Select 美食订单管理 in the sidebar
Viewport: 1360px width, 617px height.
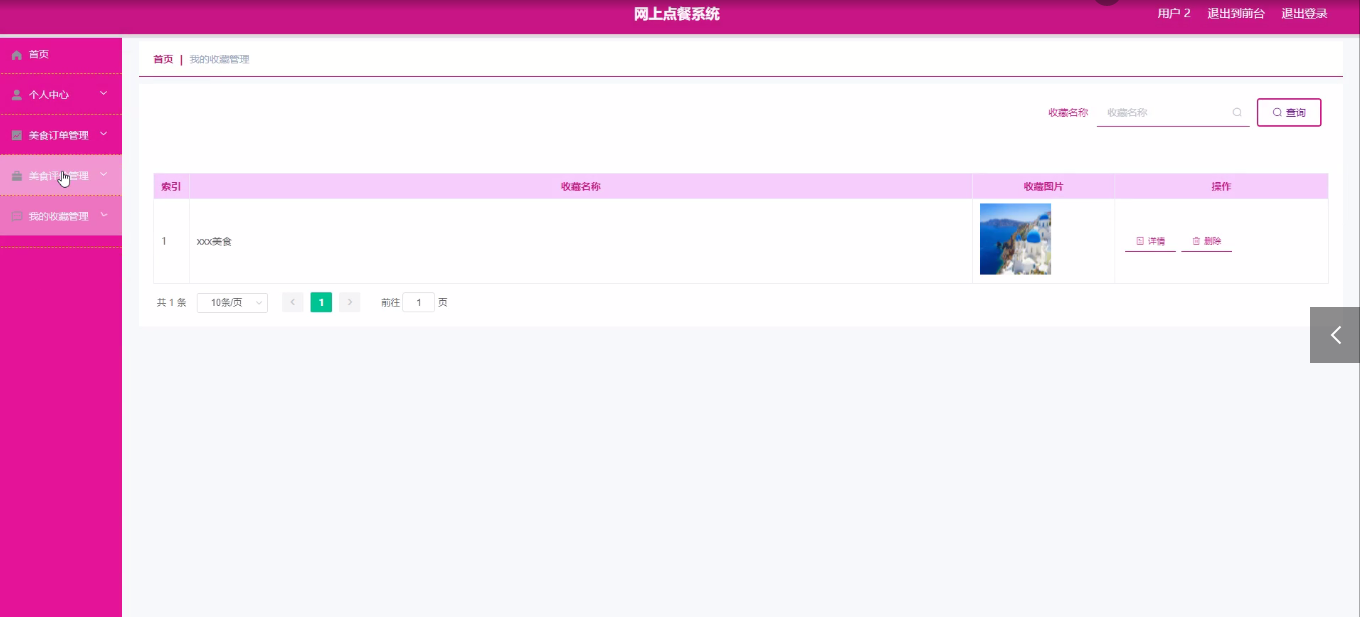60,134
